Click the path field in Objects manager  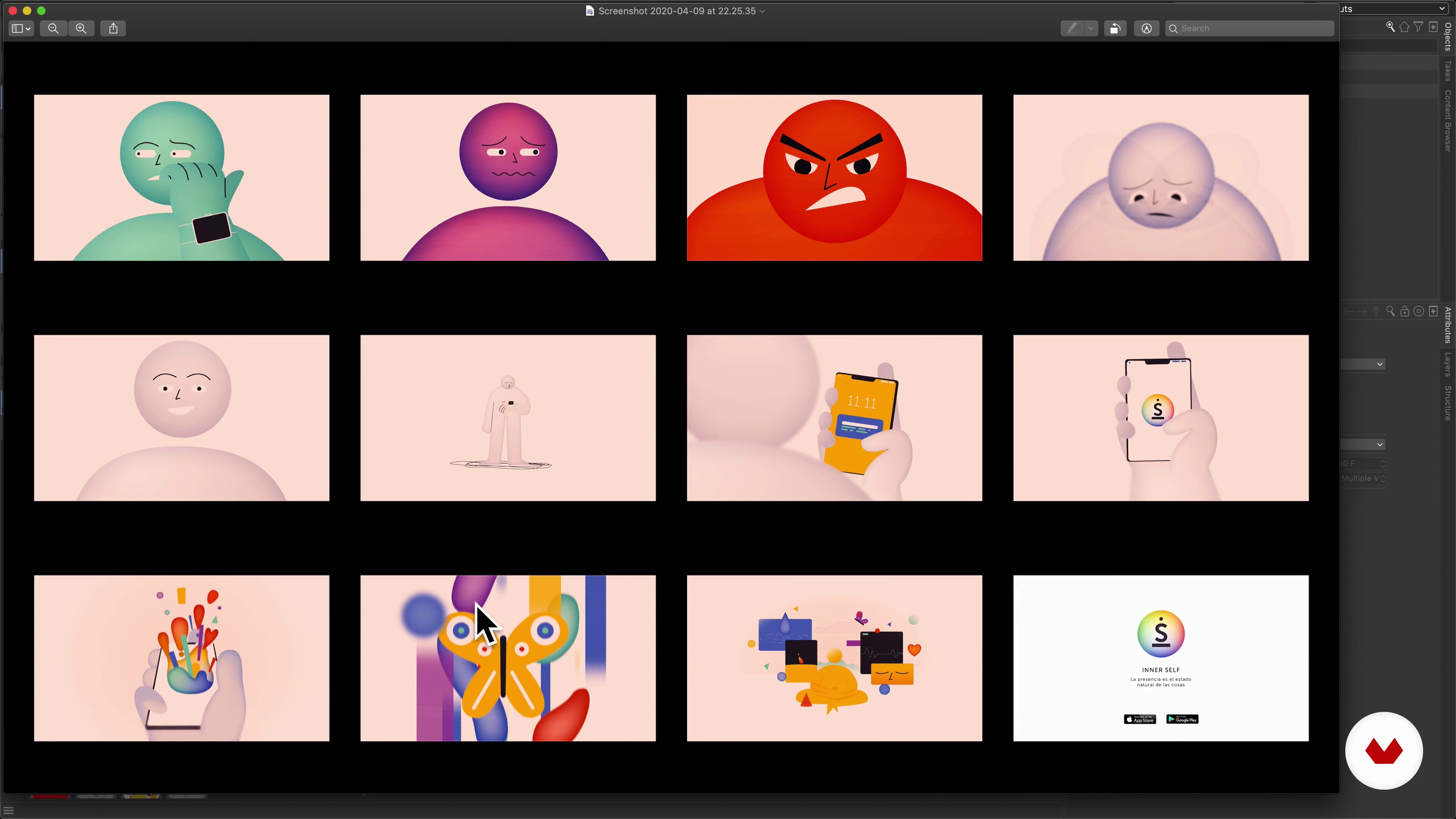click(x=1389, y=45)
